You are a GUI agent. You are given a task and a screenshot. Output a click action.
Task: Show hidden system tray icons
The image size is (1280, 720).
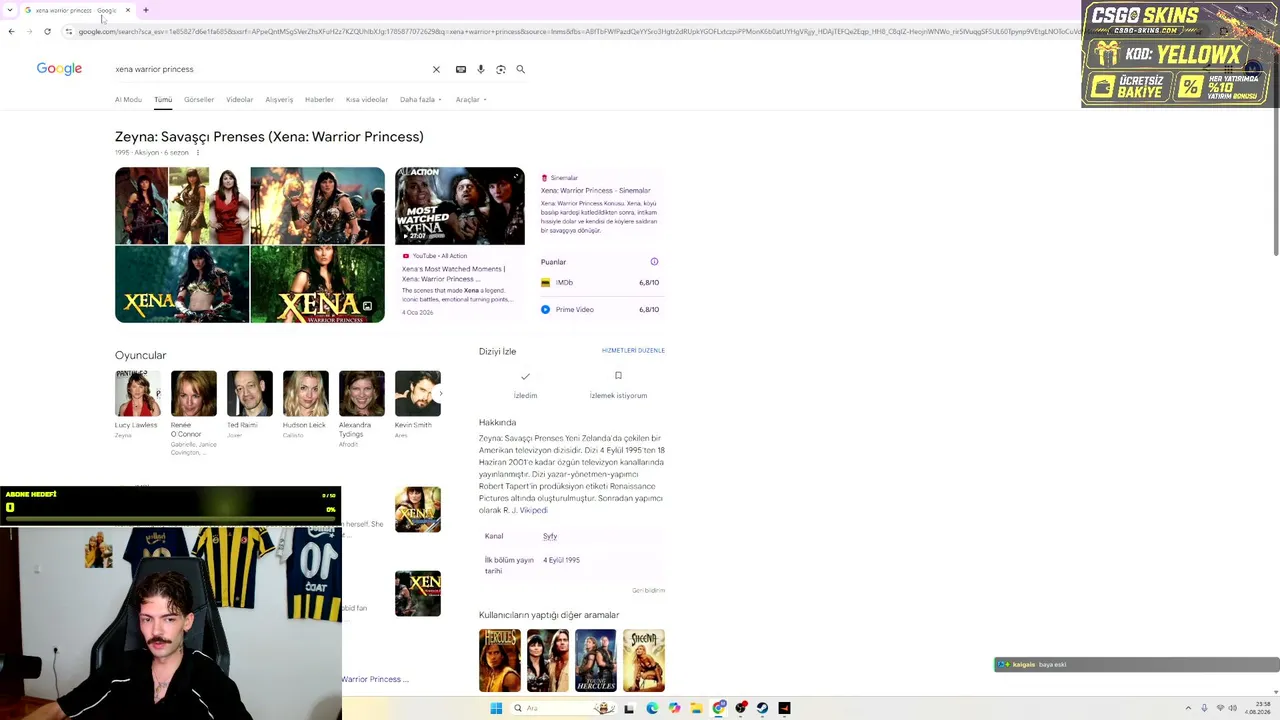click(x=1188, y=708)
